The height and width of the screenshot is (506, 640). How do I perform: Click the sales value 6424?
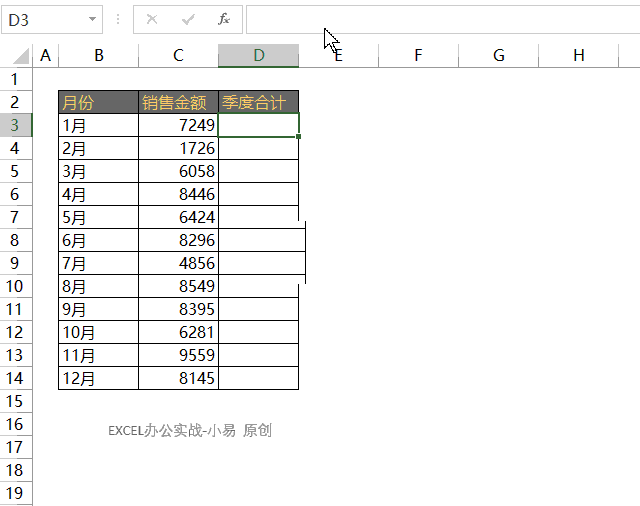(x=178, y=217)
